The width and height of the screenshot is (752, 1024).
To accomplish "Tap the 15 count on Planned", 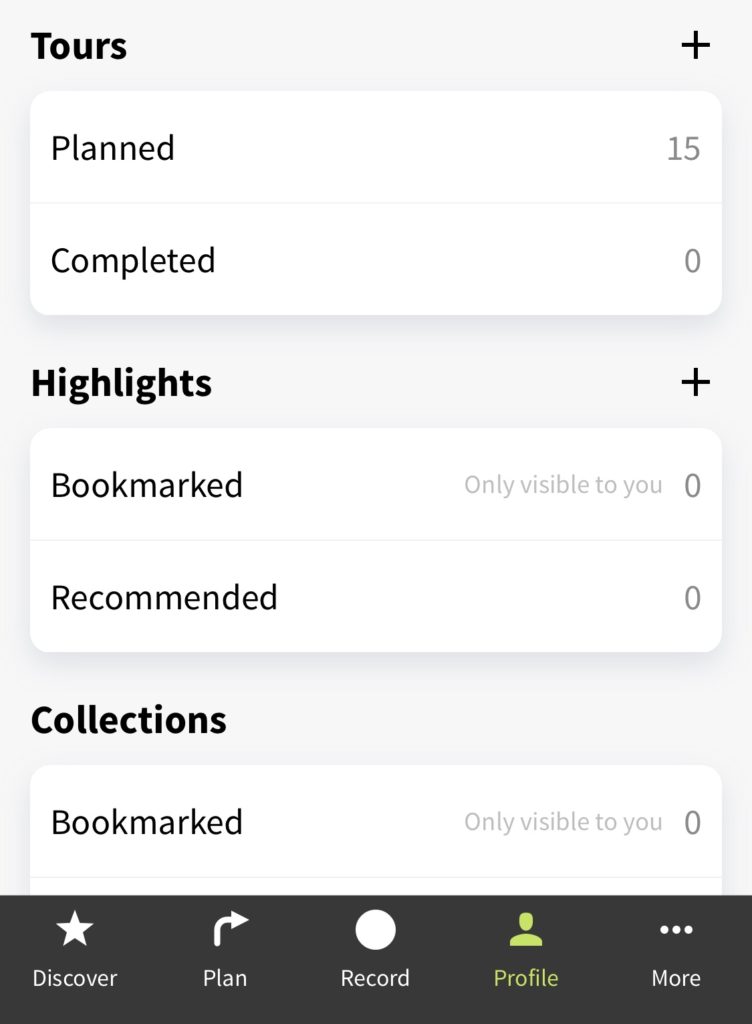I will [683, 148].
